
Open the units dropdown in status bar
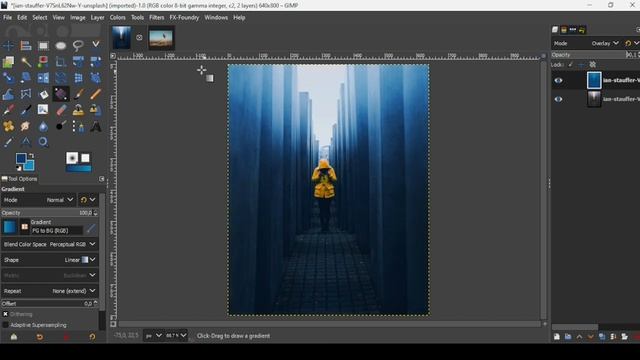click(x=153, y=336)
